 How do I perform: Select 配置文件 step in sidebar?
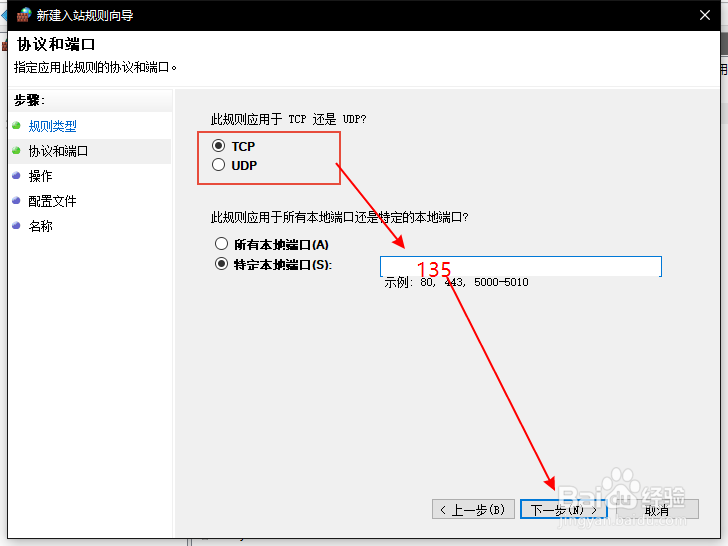click(52, 201)
